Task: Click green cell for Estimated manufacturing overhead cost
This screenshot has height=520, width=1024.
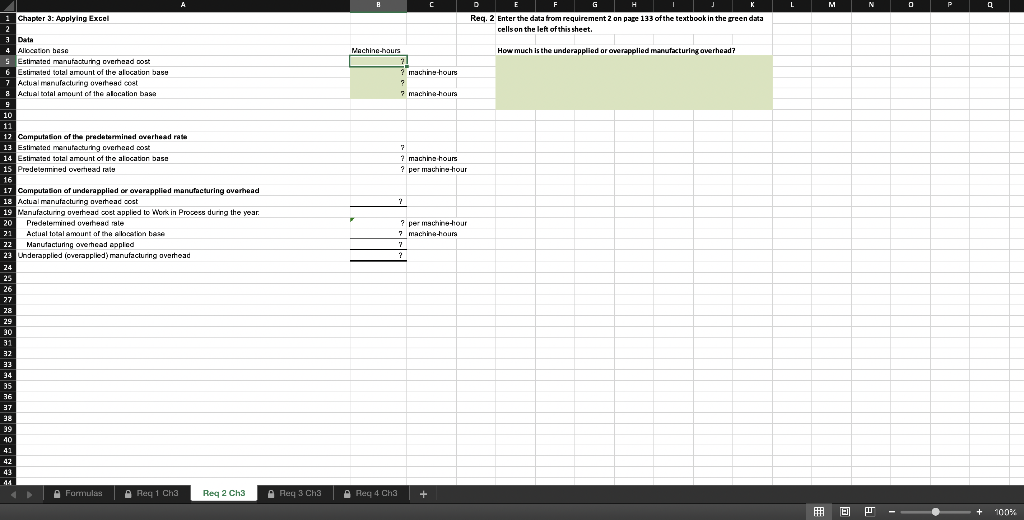Action: (378, 61)
